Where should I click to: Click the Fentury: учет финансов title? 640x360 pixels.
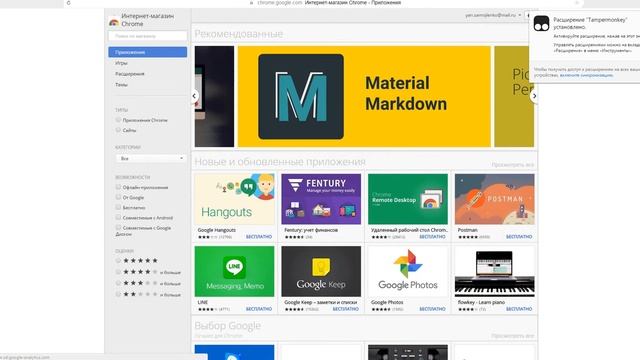[311, 230]
